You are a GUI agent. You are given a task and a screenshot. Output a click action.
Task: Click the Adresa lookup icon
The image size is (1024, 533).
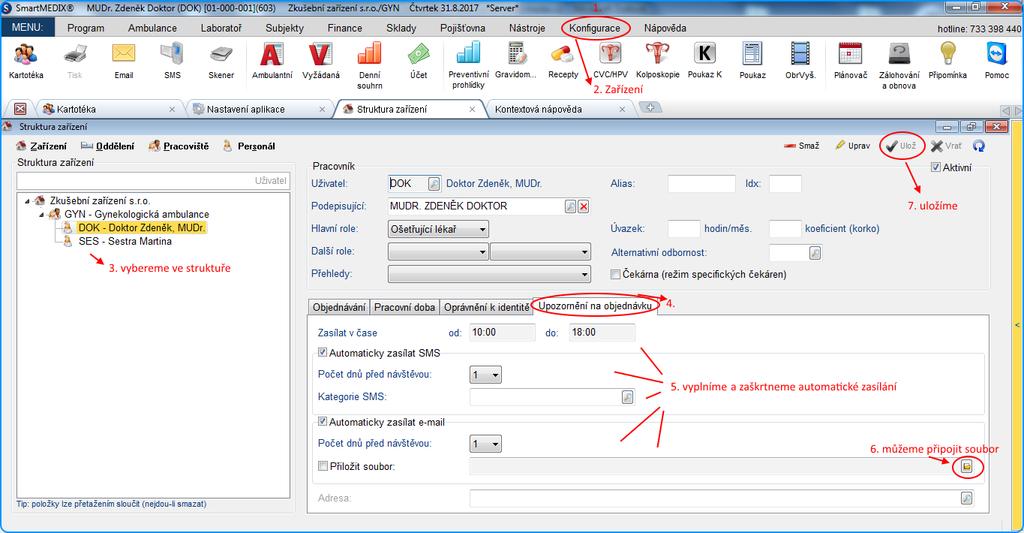pos(967,498)
